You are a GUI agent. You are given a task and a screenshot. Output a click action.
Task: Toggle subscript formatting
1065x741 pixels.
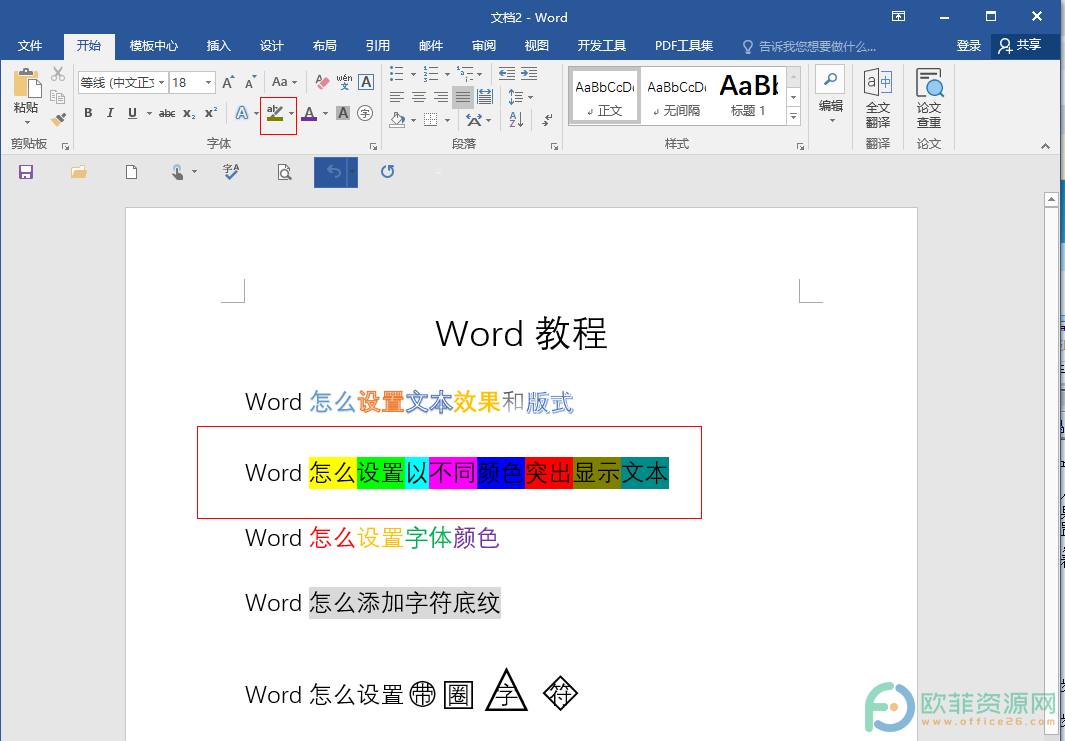(x=189, y=113)
